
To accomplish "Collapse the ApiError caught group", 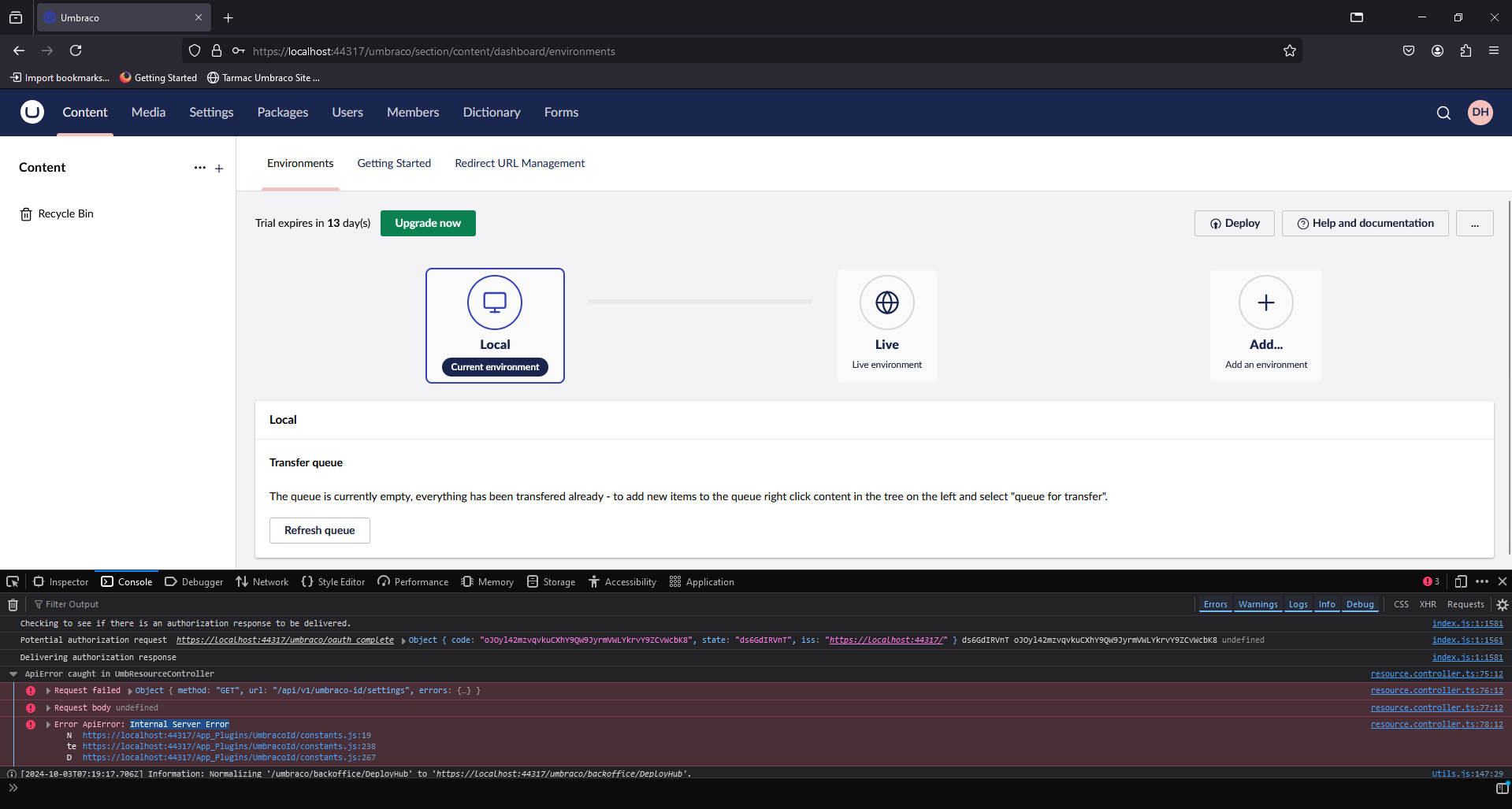I will [x=13, y=674].
